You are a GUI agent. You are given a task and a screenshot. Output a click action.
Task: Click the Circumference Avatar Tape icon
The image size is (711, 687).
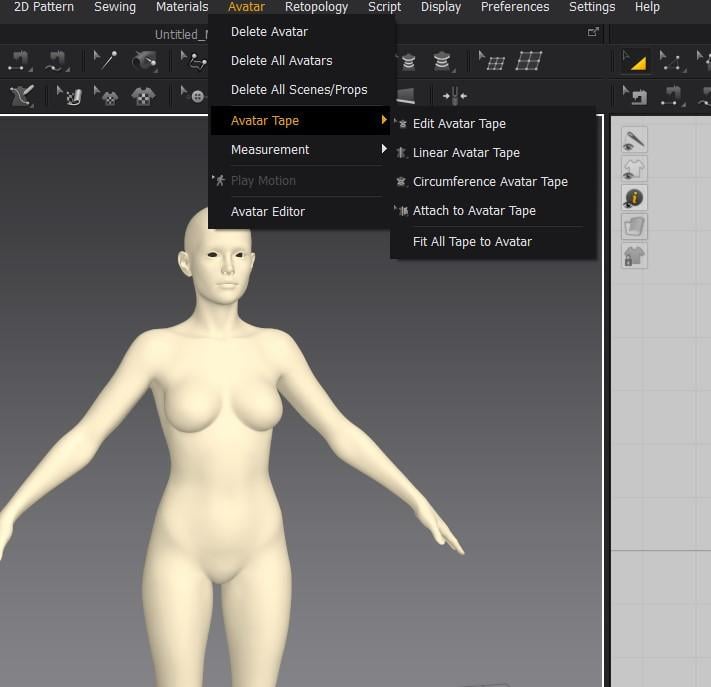[401, 182]
